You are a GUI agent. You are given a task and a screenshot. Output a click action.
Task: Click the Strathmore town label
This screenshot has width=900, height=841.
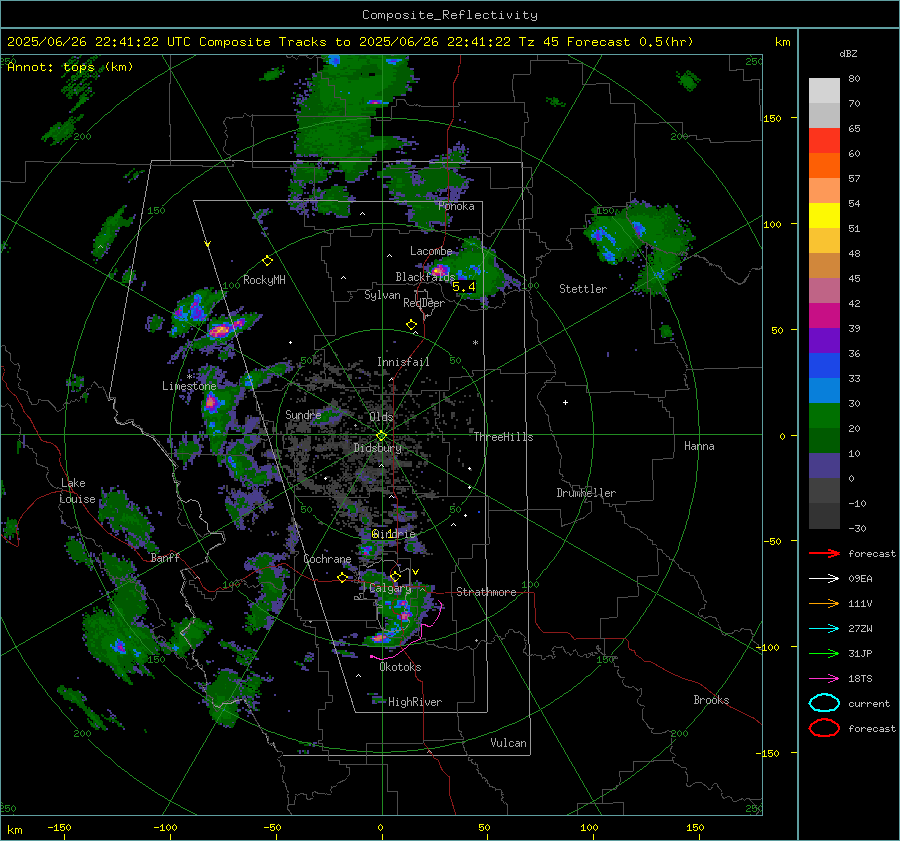[486, 592]
